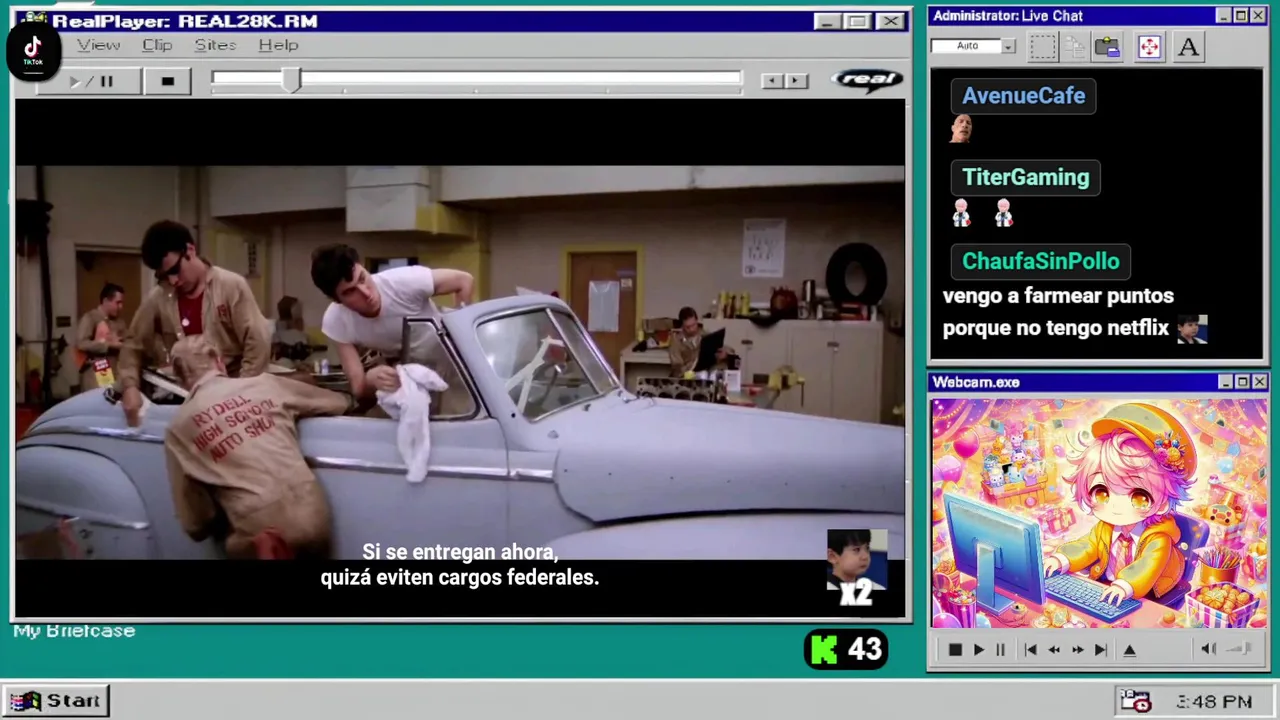Click the Play button in Webcam.exe
1280x720 pixels.
click(x=979, y=650)
